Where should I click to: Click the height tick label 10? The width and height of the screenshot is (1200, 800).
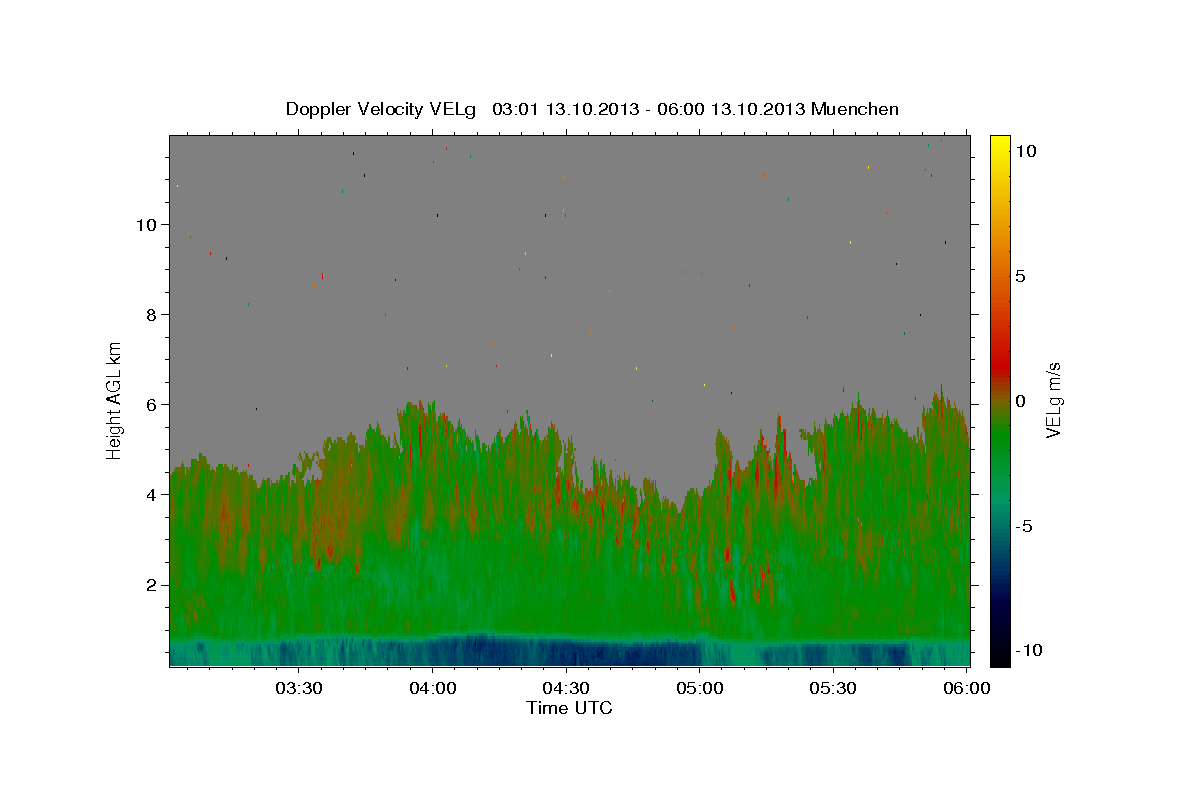149,224
